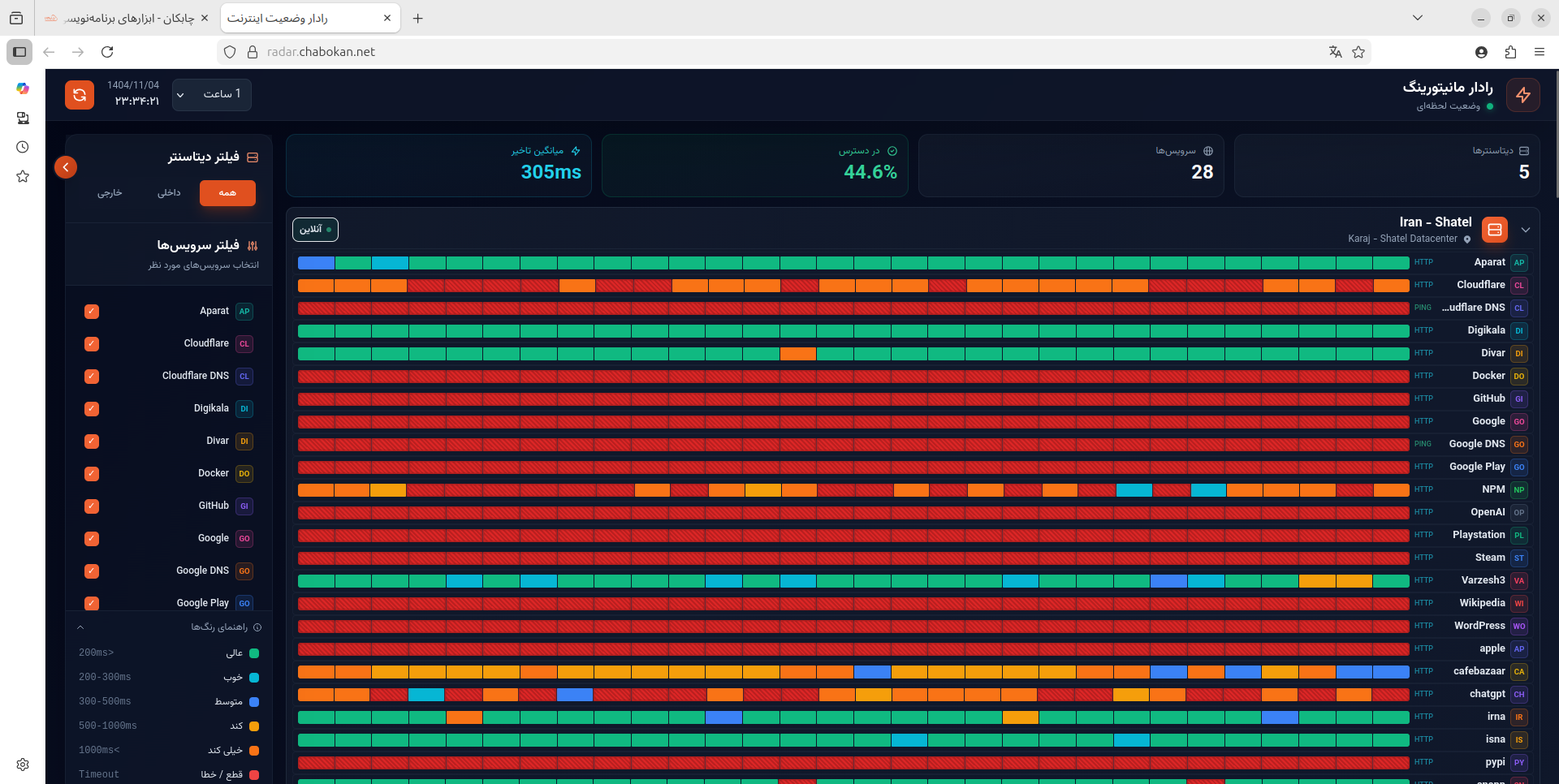This screenshot has height=784, width=1559.
Task: Open the browser translate page icon
Action: pyautogui.click(x=1335, y=52)
